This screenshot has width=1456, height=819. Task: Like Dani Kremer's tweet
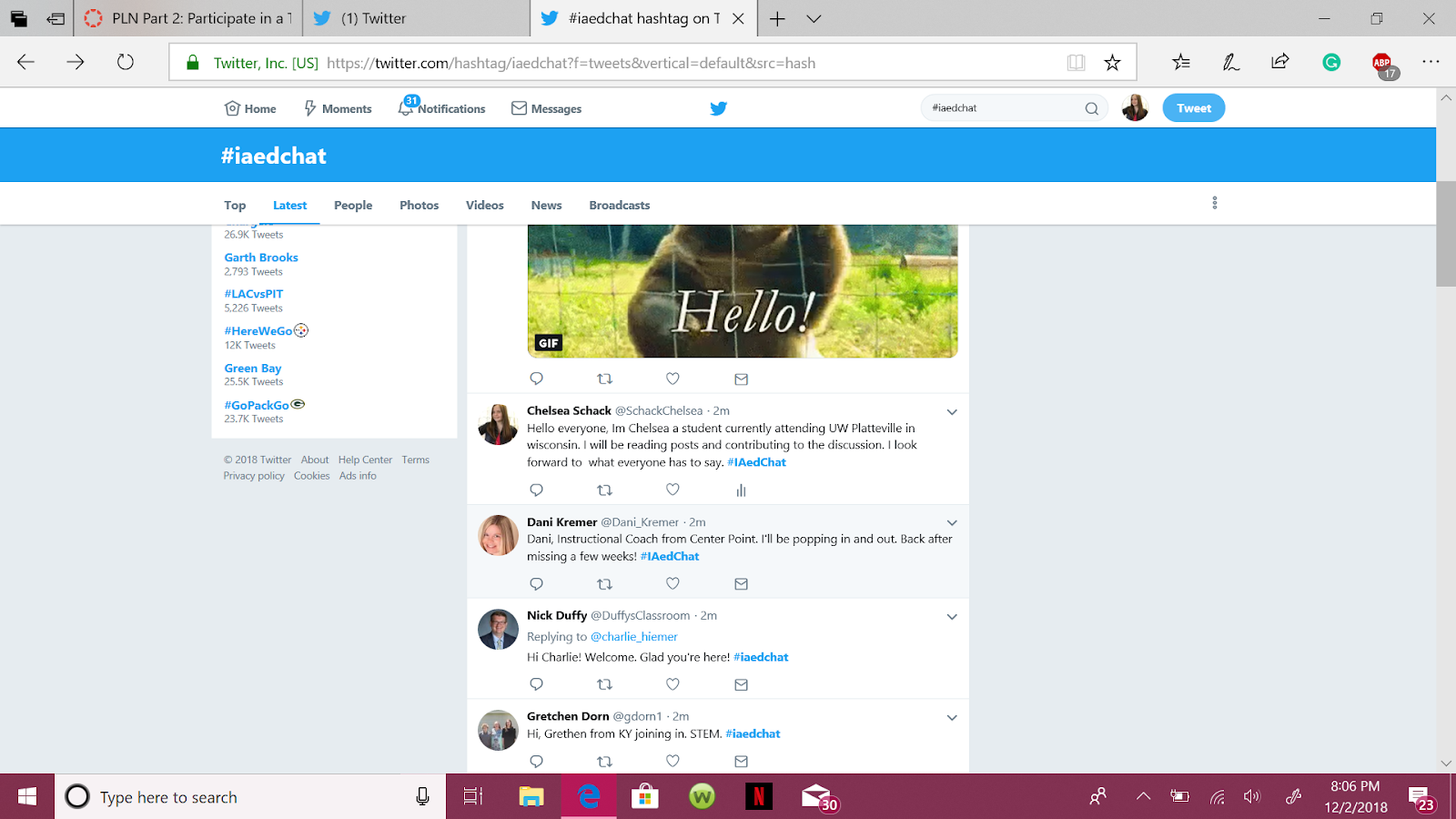coord(672,583)
